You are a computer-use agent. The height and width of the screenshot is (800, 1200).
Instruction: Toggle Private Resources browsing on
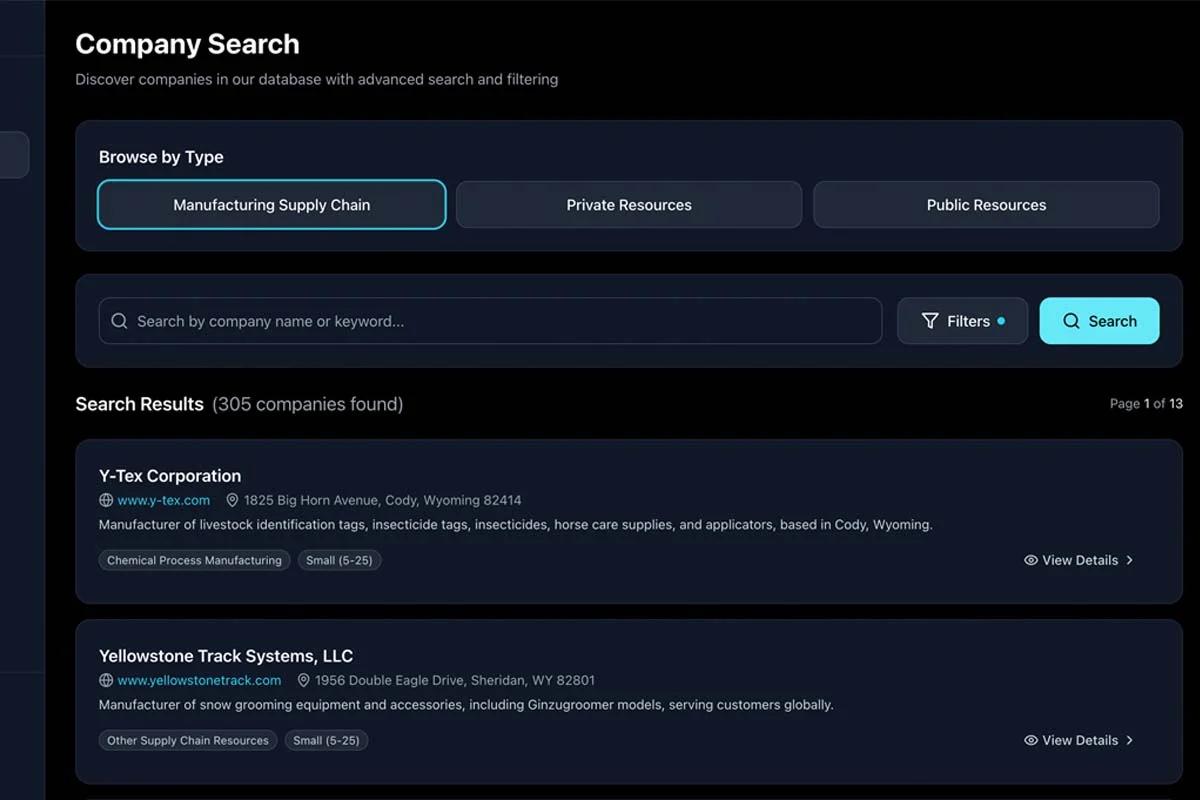coord(628,204)
